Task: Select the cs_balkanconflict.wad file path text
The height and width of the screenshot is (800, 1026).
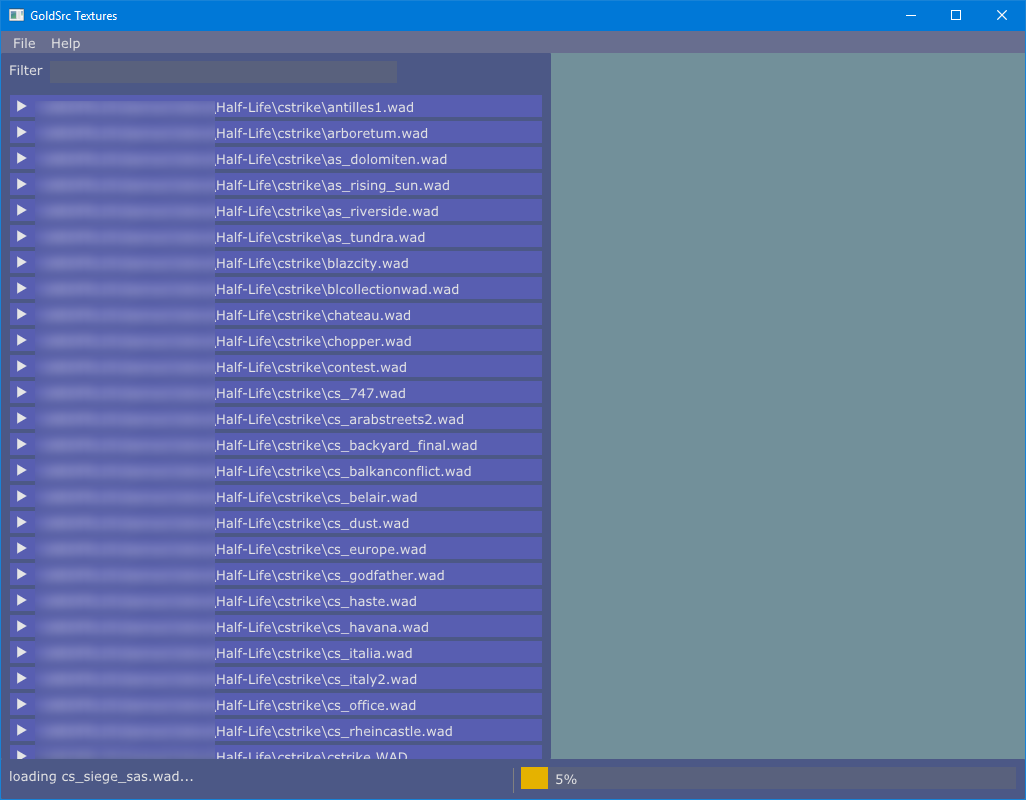Action: [x=344, y=472]
